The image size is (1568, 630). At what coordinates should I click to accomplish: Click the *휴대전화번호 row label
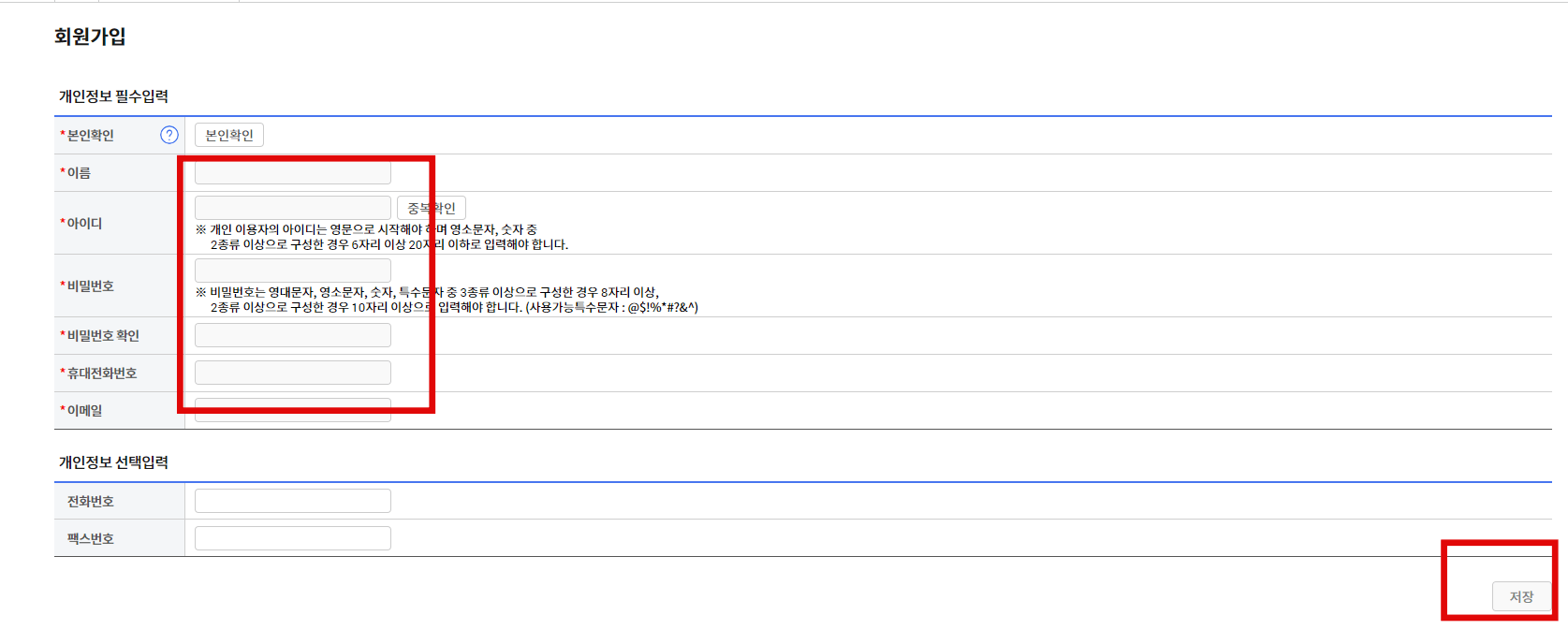98,374
